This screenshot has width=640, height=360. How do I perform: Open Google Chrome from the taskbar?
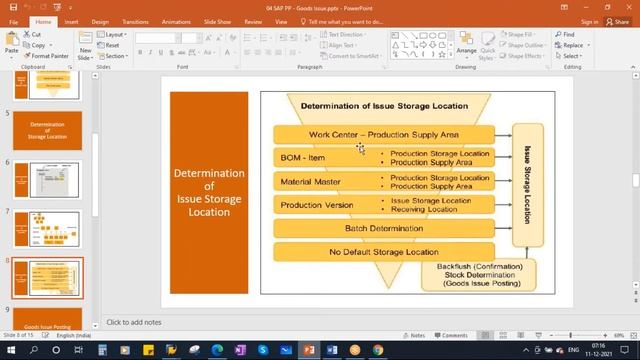coord(378,350)
